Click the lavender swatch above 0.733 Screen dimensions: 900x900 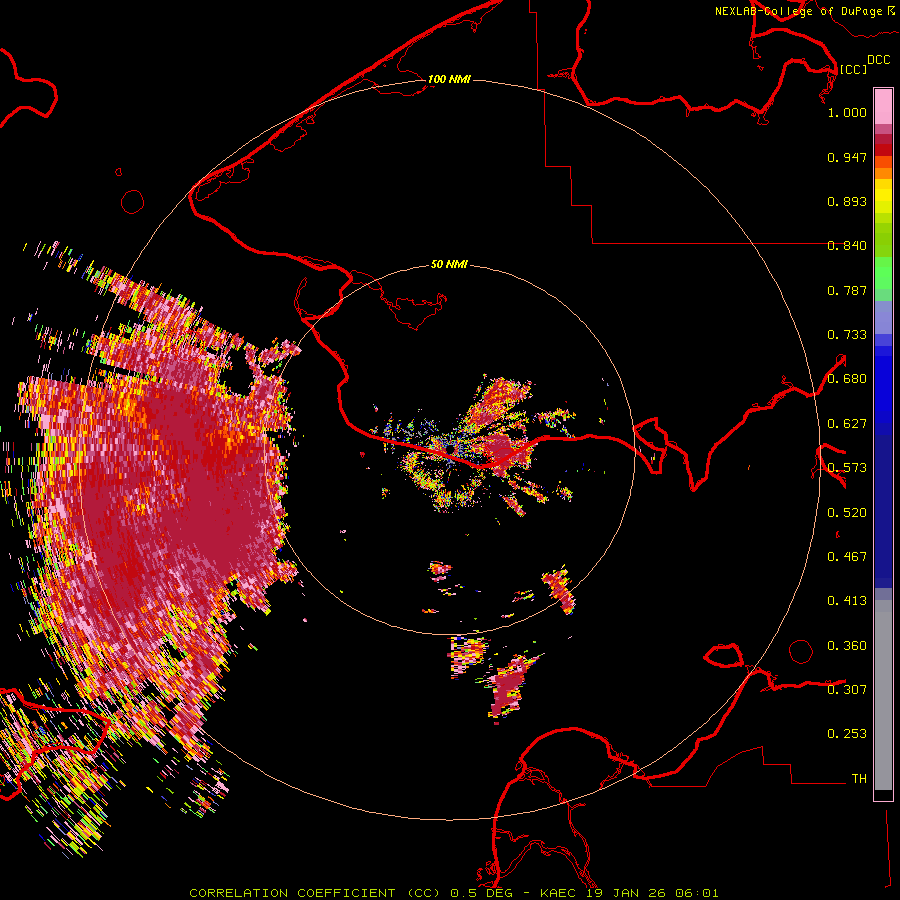[x=883, y=317]
